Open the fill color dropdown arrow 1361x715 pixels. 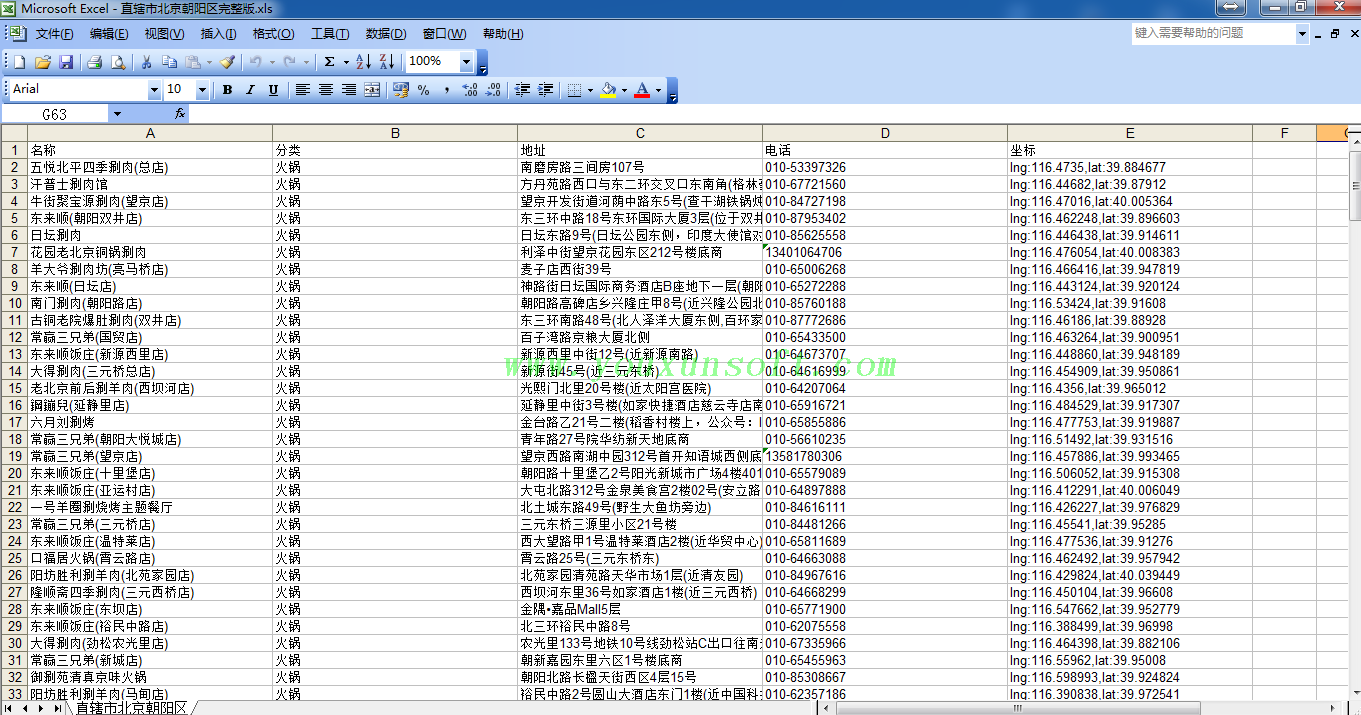click(x=624, y=90)
